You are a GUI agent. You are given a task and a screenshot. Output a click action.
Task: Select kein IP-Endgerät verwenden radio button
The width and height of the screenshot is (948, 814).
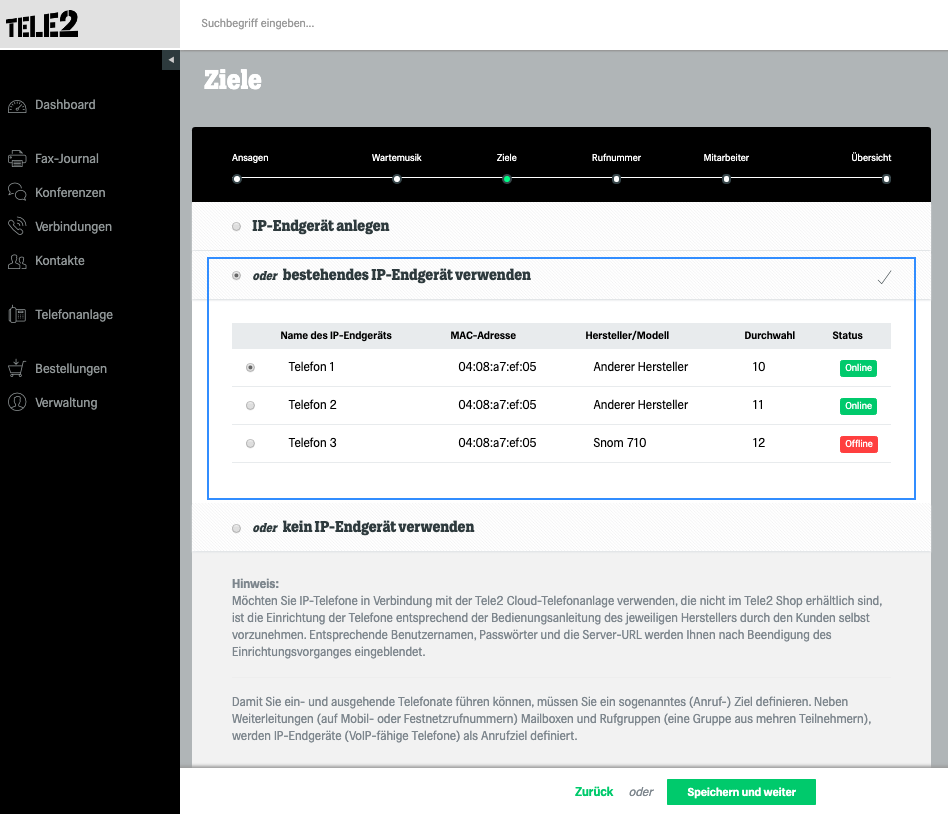[x=236, y=529]
